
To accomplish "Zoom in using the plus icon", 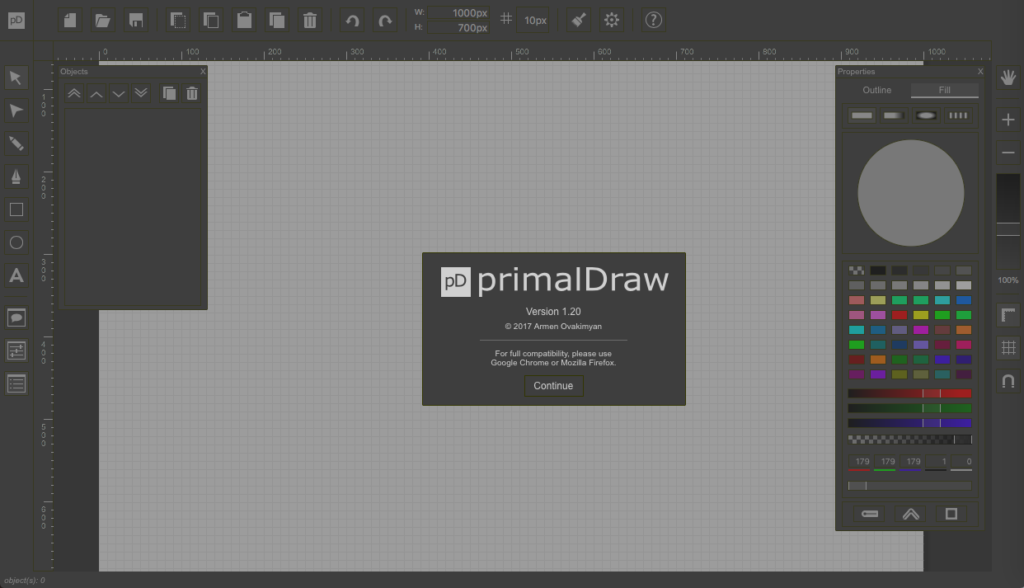I will [x=1009, y=119].
